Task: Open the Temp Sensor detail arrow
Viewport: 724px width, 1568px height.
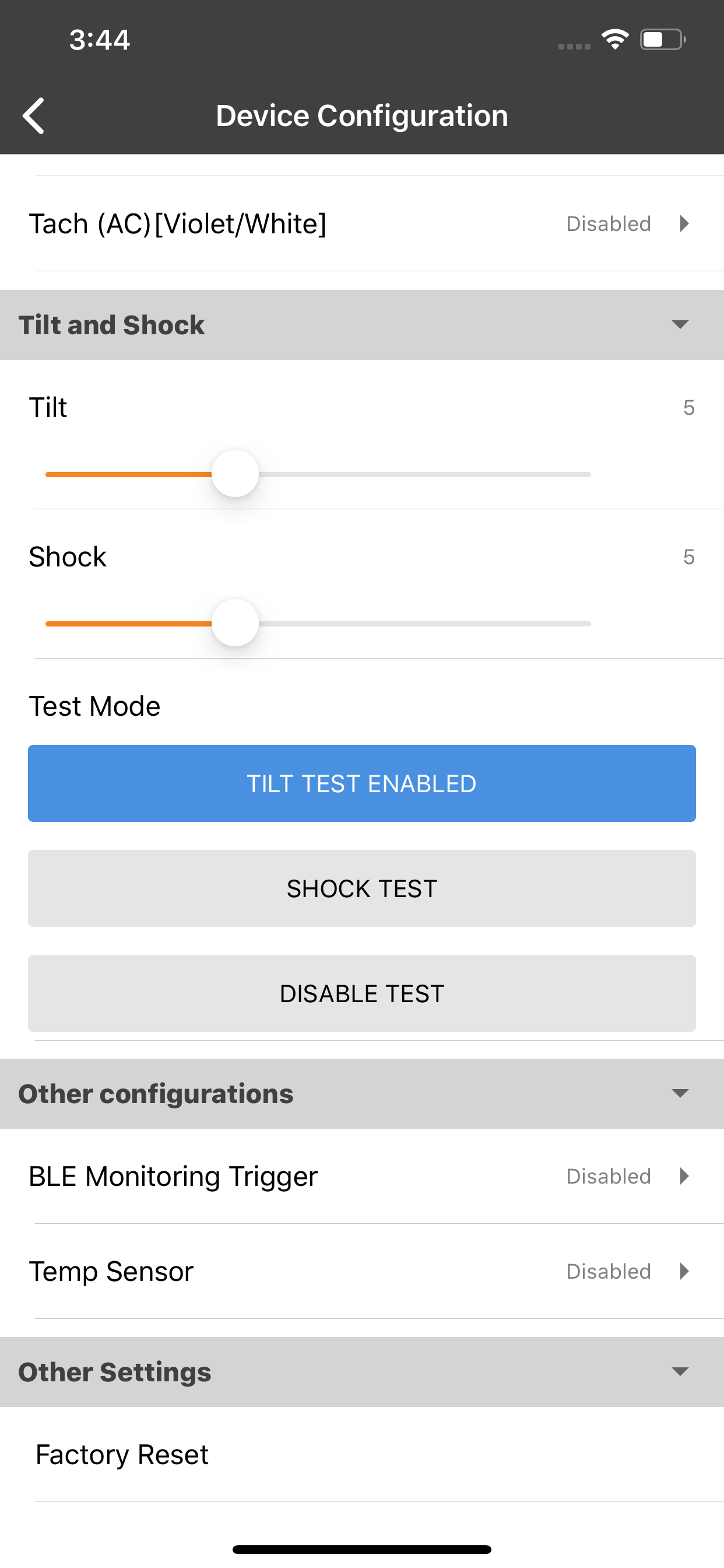Action: pyautogui.click(x=684, y=1271)
